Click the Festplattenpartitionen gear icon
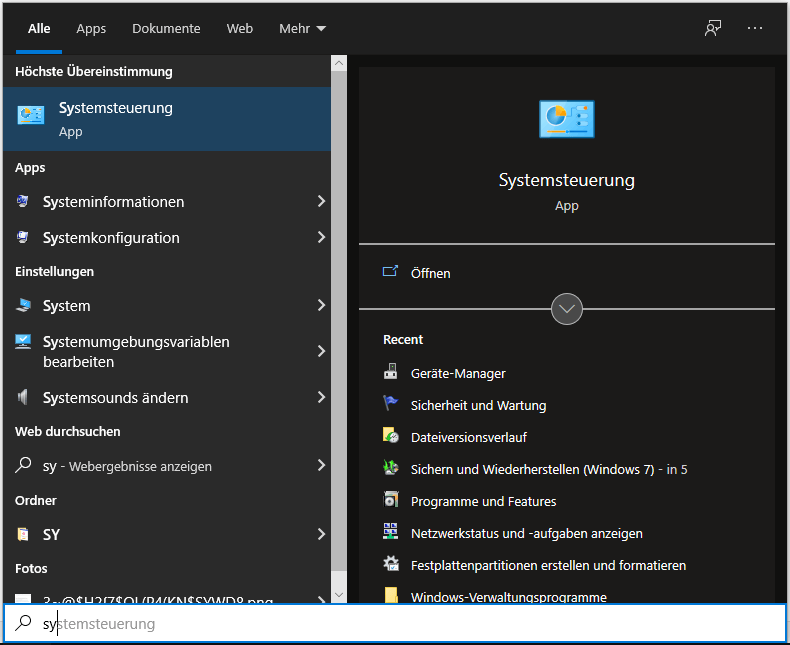Screen dimensions: 790x645 (x=391, y=564)
